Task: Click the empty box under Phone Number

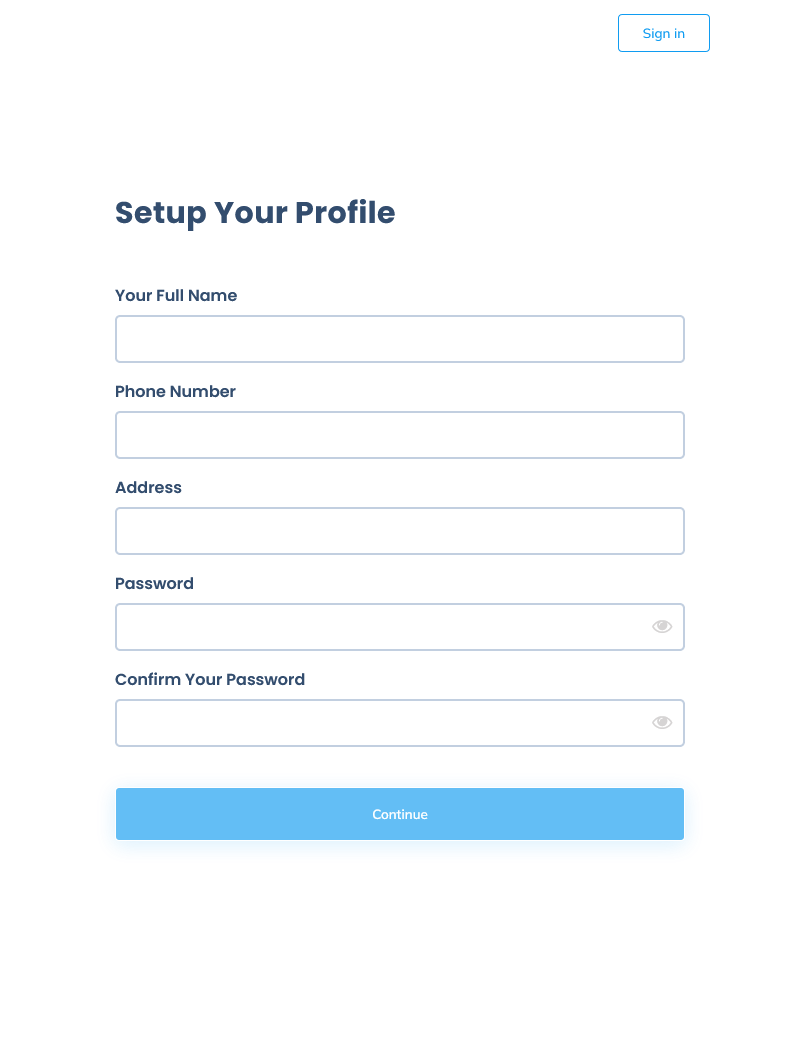Action: tap(400, 435)
